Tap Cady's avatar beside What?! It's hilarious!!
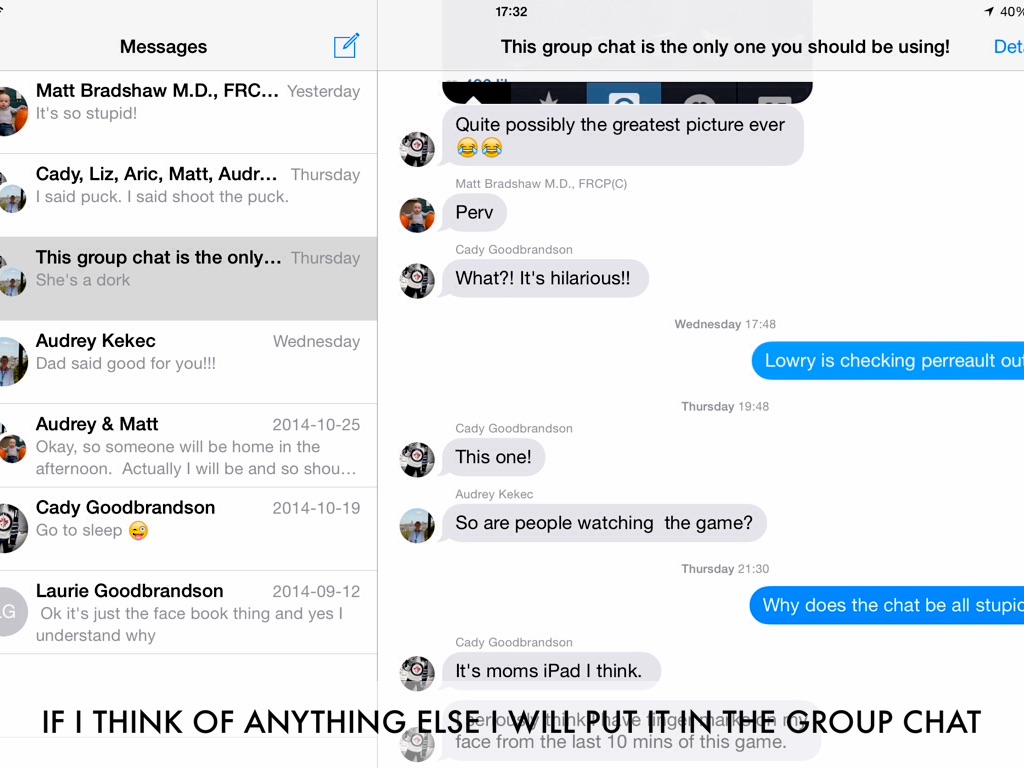The height and width of the screenshot is (768, 1024). [x=417, y=281]
